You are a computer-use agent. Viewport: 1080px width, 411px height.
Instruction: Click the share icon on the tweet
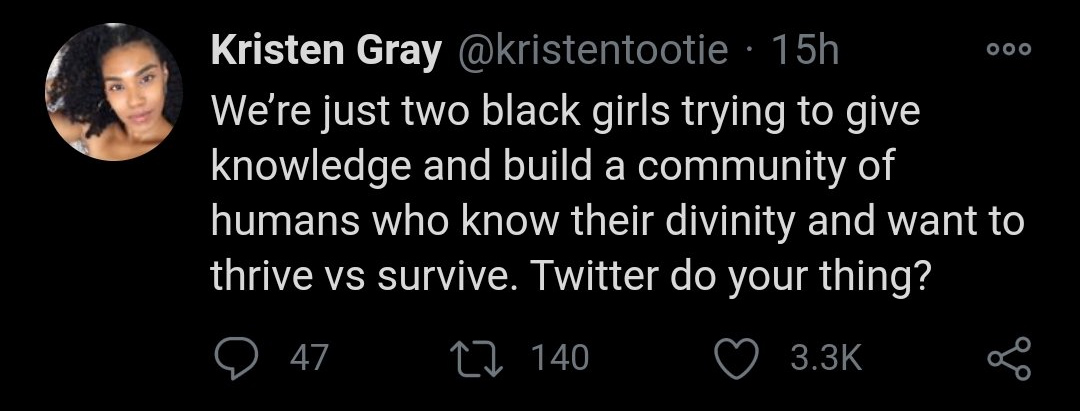1007,357
